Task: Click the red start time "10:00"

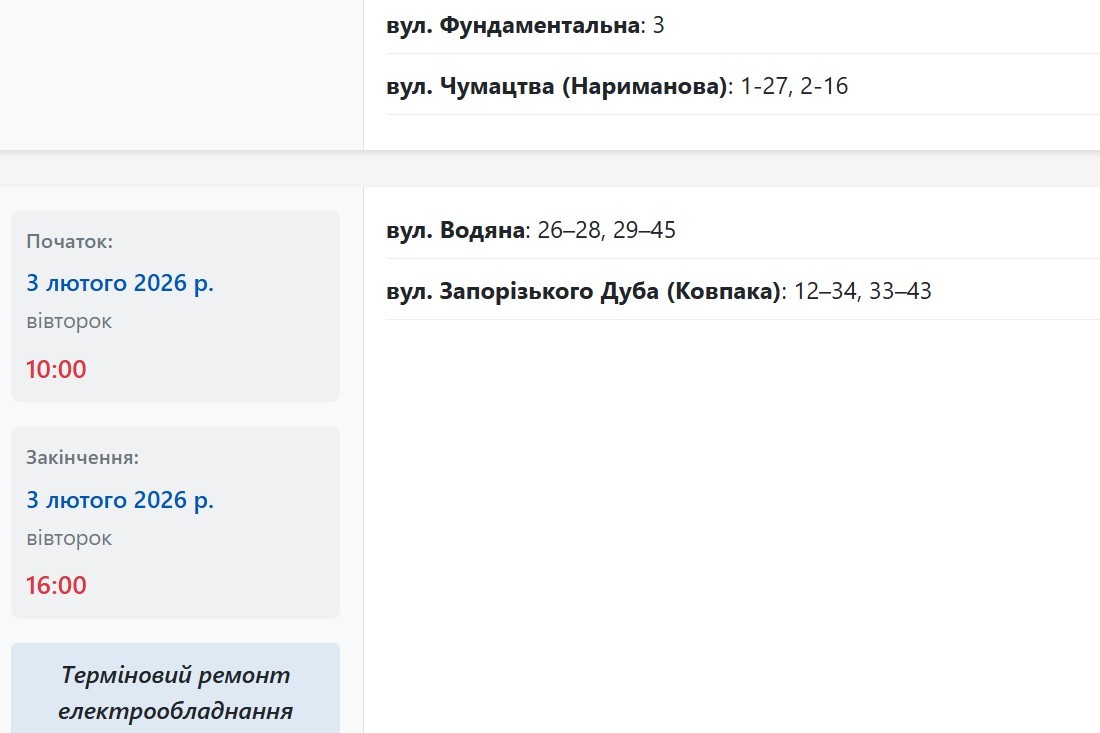Action: [56, 370]
